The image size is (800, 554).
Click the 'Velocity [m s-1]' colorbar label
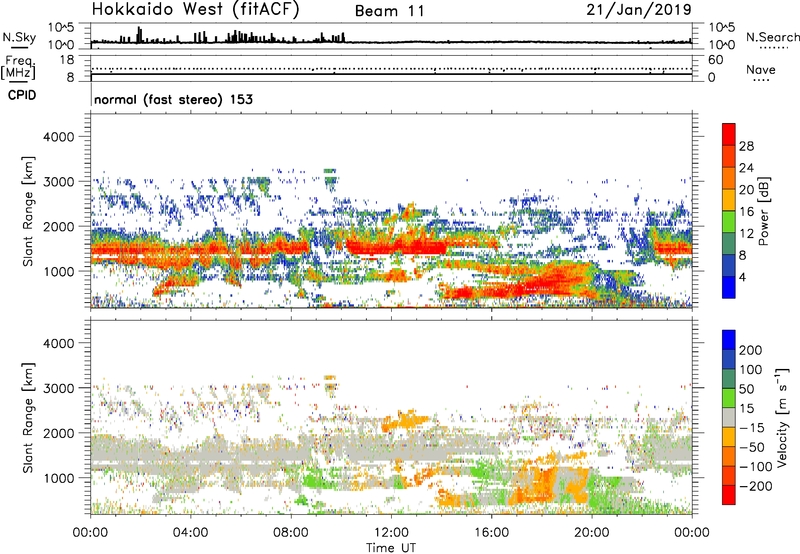781,417
